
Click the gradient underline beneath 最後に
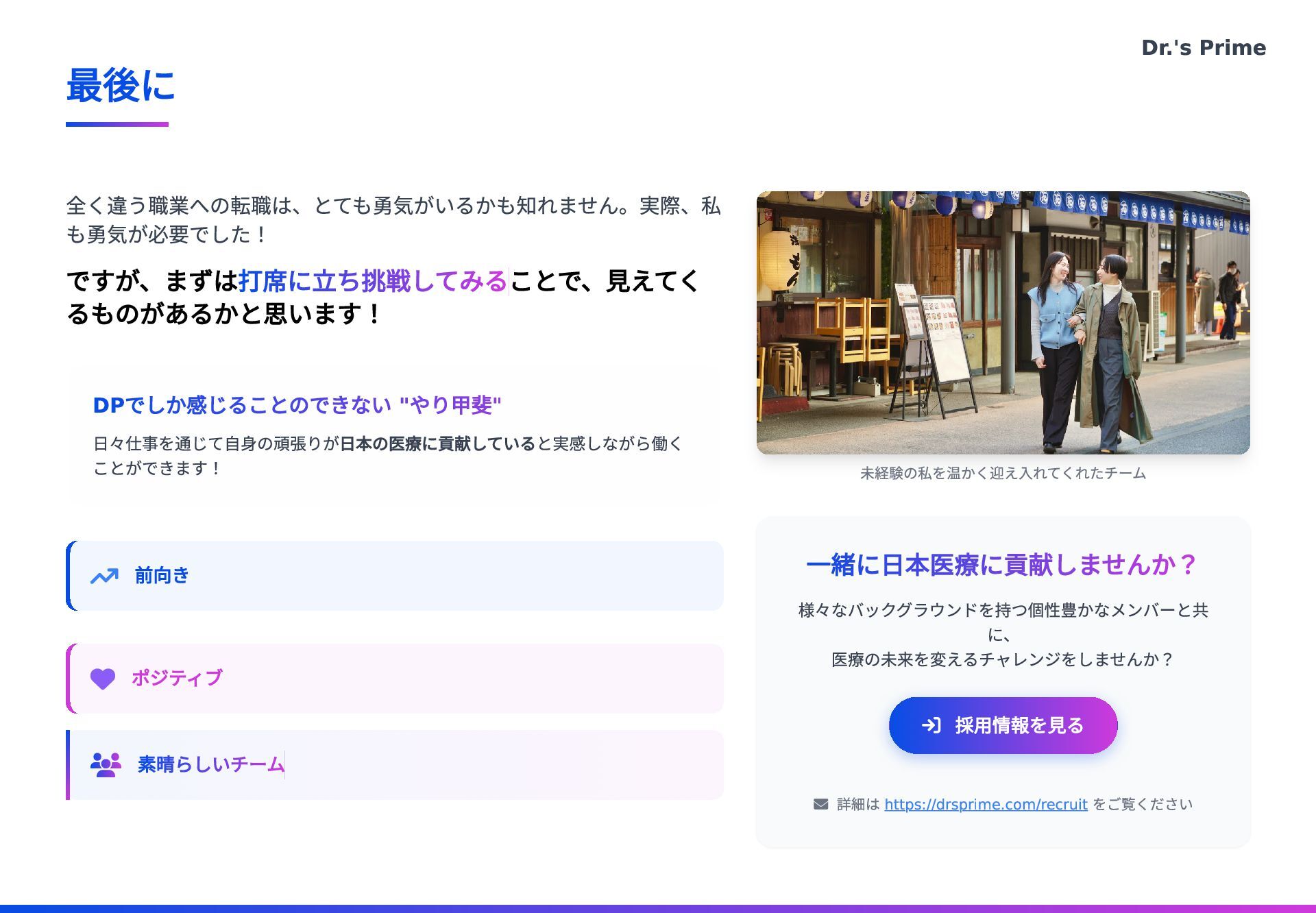click(x=117, y=124)
